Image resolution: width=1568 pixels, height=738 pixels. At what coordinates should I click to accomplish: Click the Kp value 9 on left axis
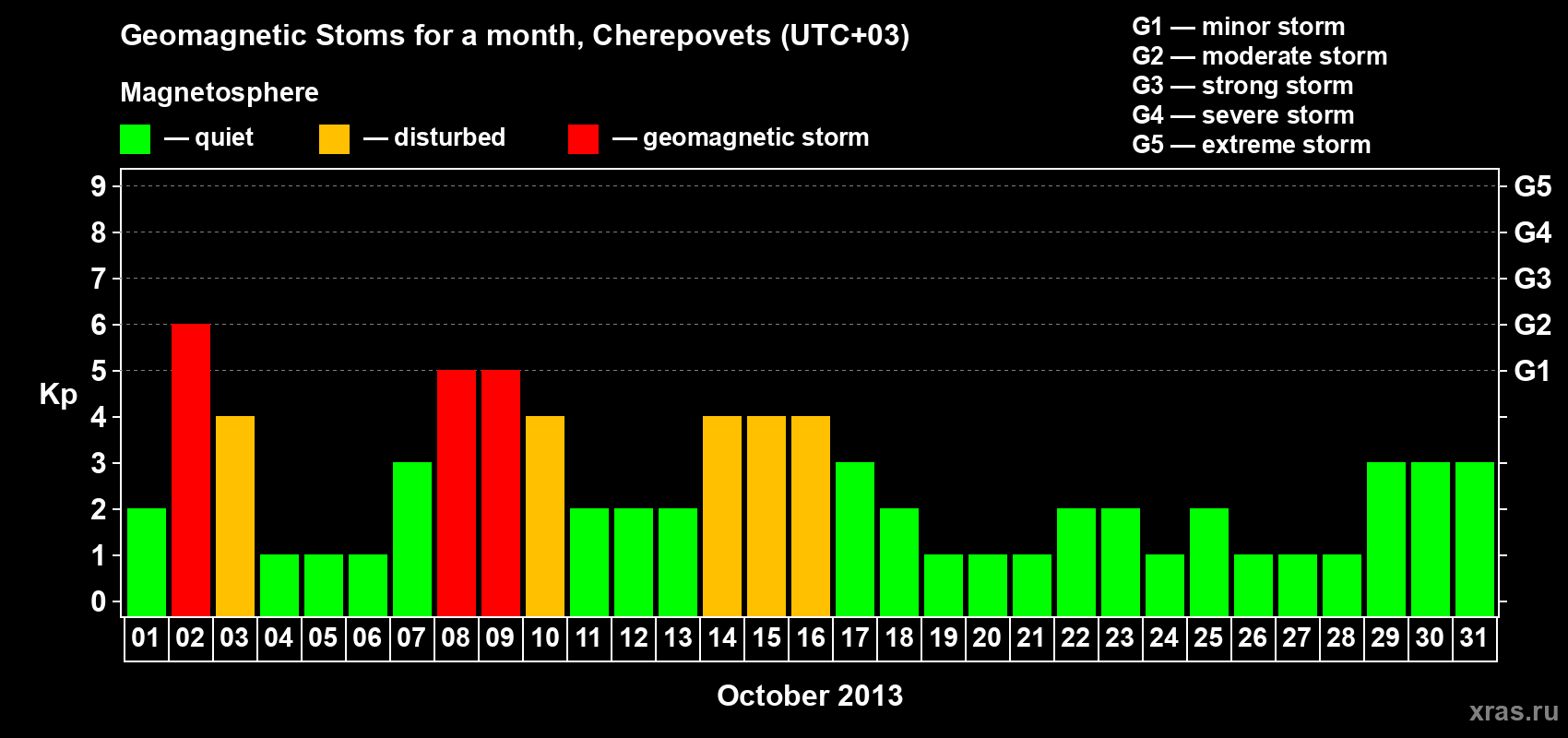(99, 186)
